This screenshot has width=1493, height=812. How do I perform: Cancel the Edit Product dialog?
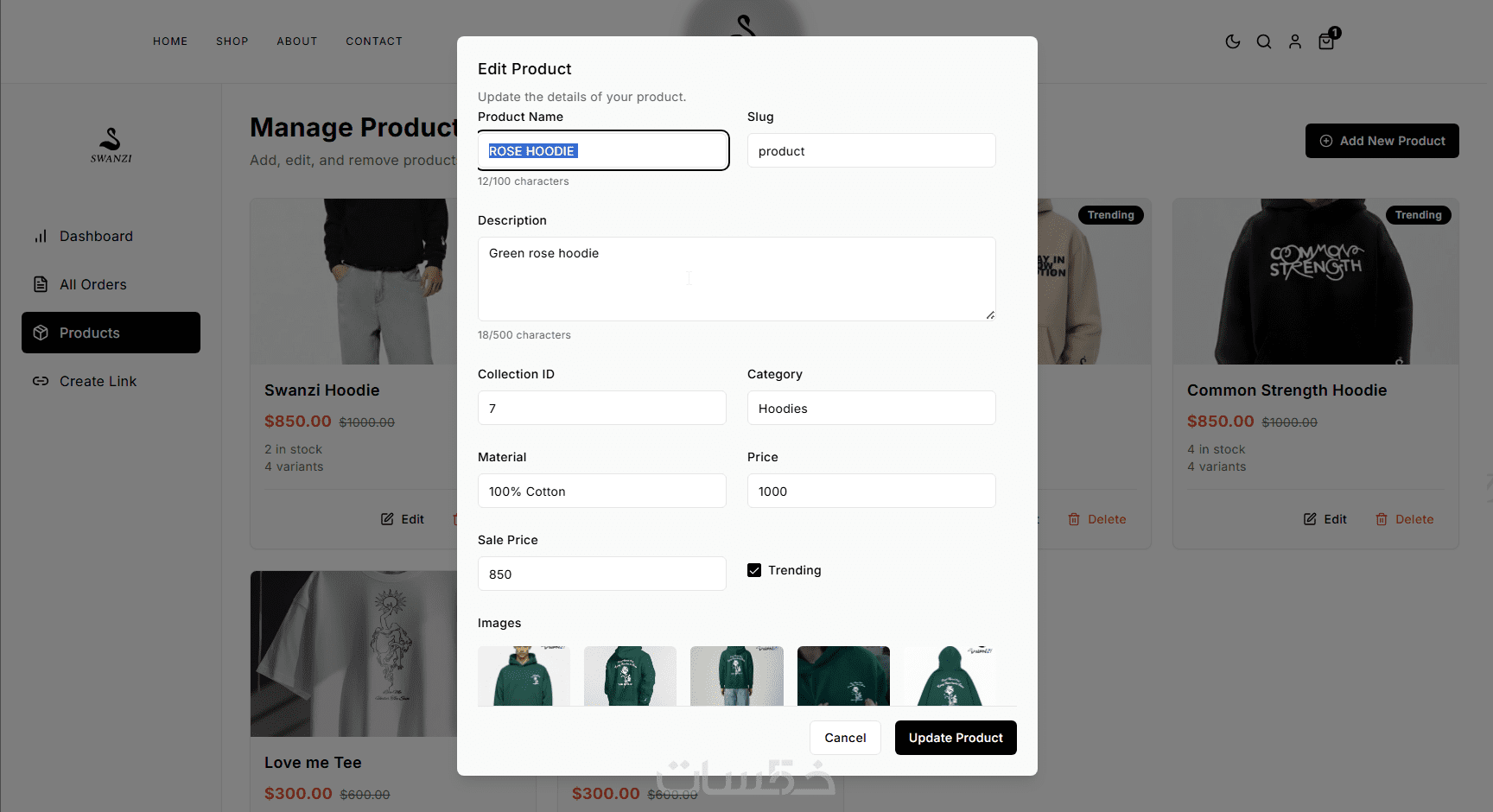845,738
